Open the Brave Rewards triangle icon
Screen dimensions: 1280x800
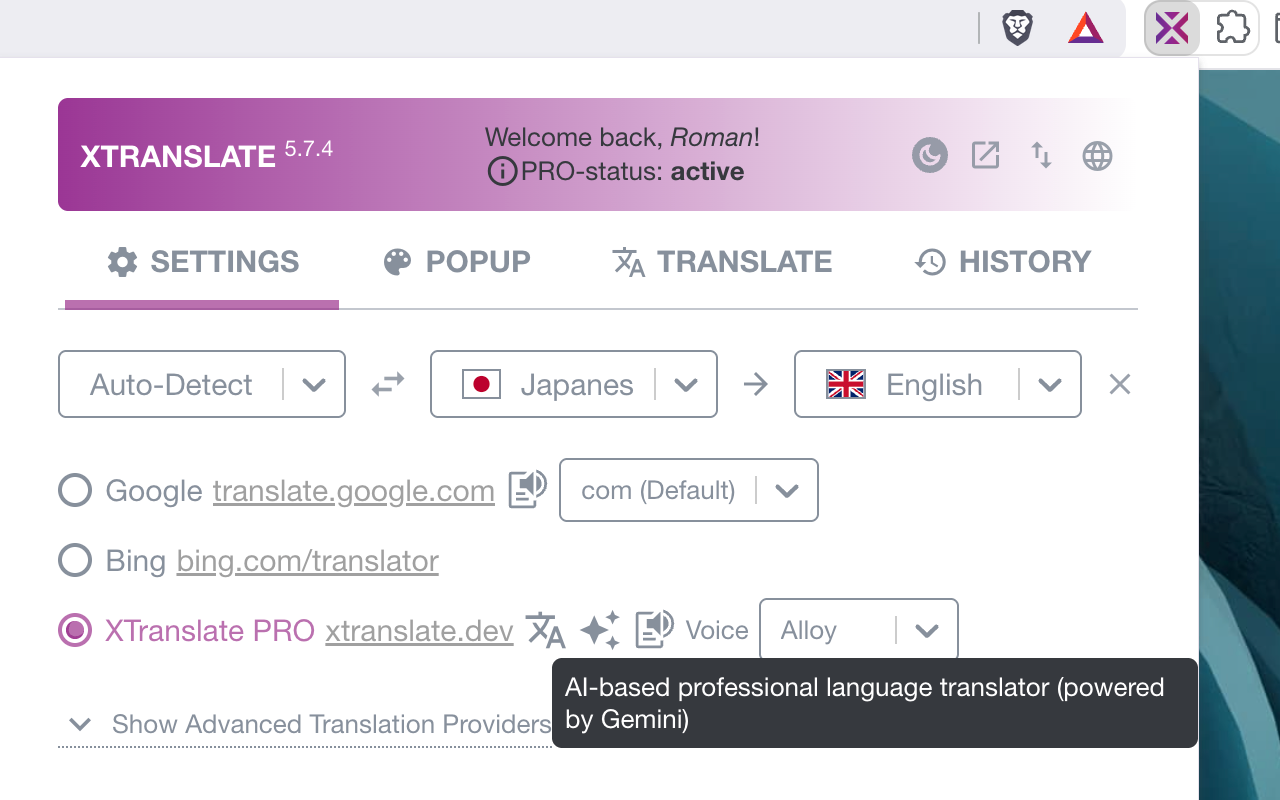pyautogui.click(x=1085, y=27)
